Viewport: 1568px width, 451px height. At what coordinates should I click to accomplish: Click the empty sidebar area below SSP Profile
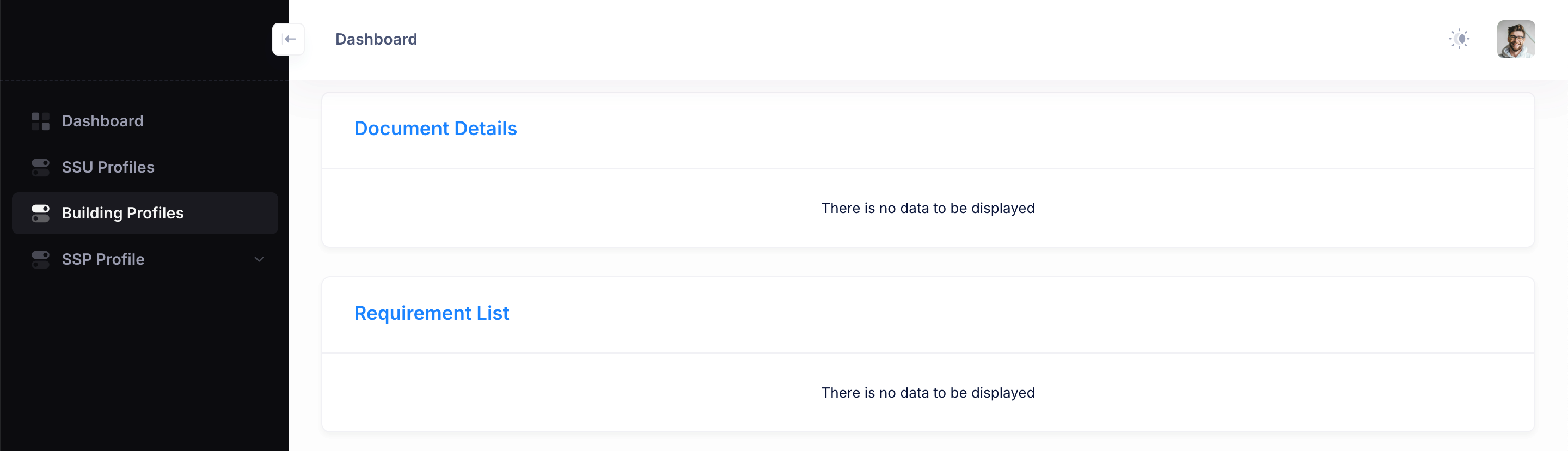point(144,365)
